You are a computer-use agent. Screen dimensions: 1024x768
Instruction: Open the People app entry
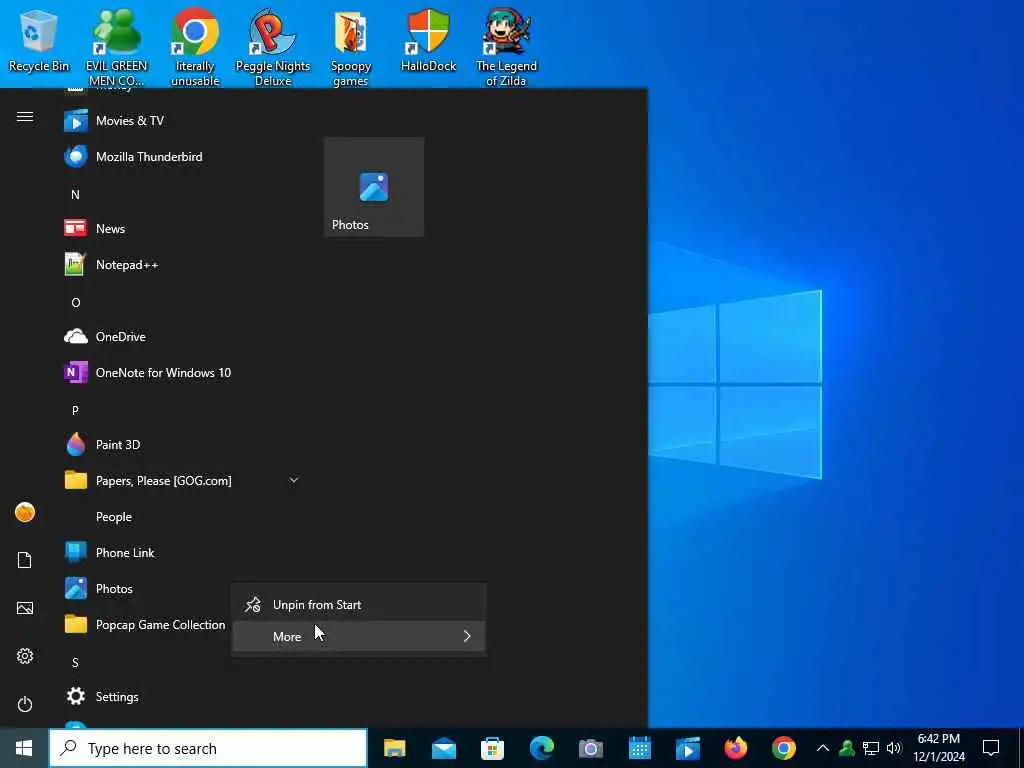[183, 517]
